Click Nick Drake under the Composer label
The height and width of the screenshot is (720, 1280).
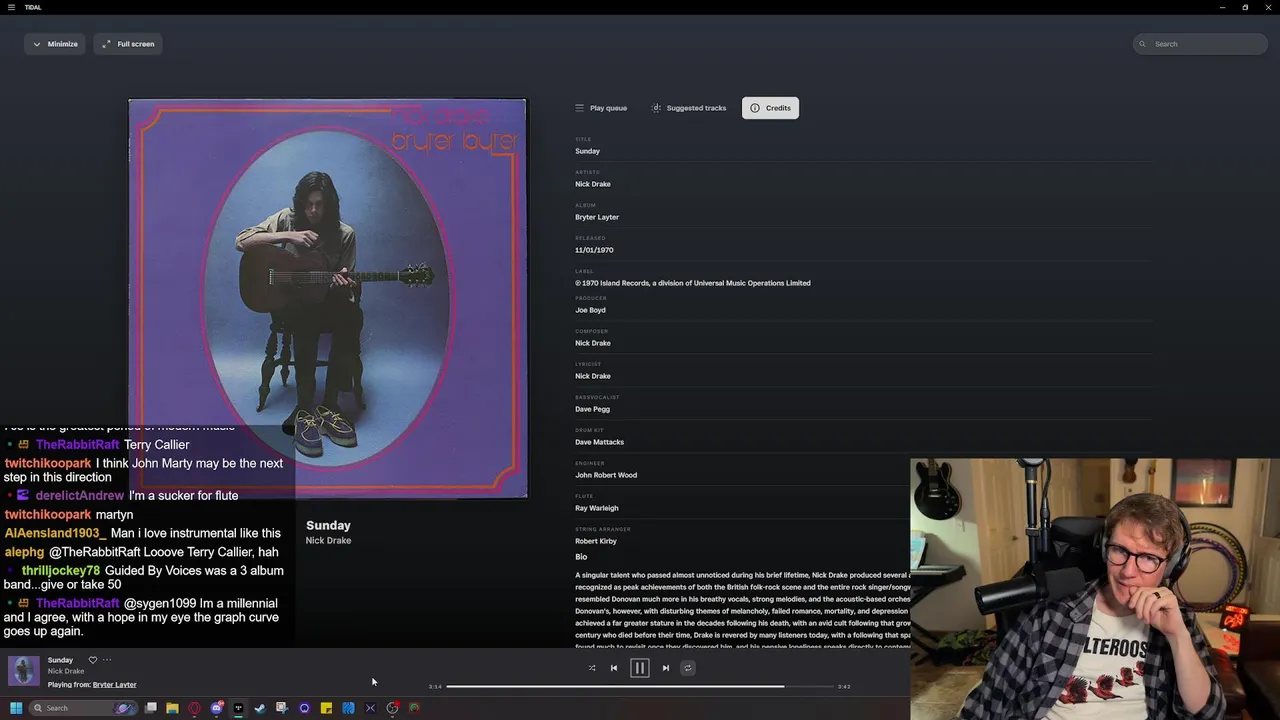click(593, 343)
